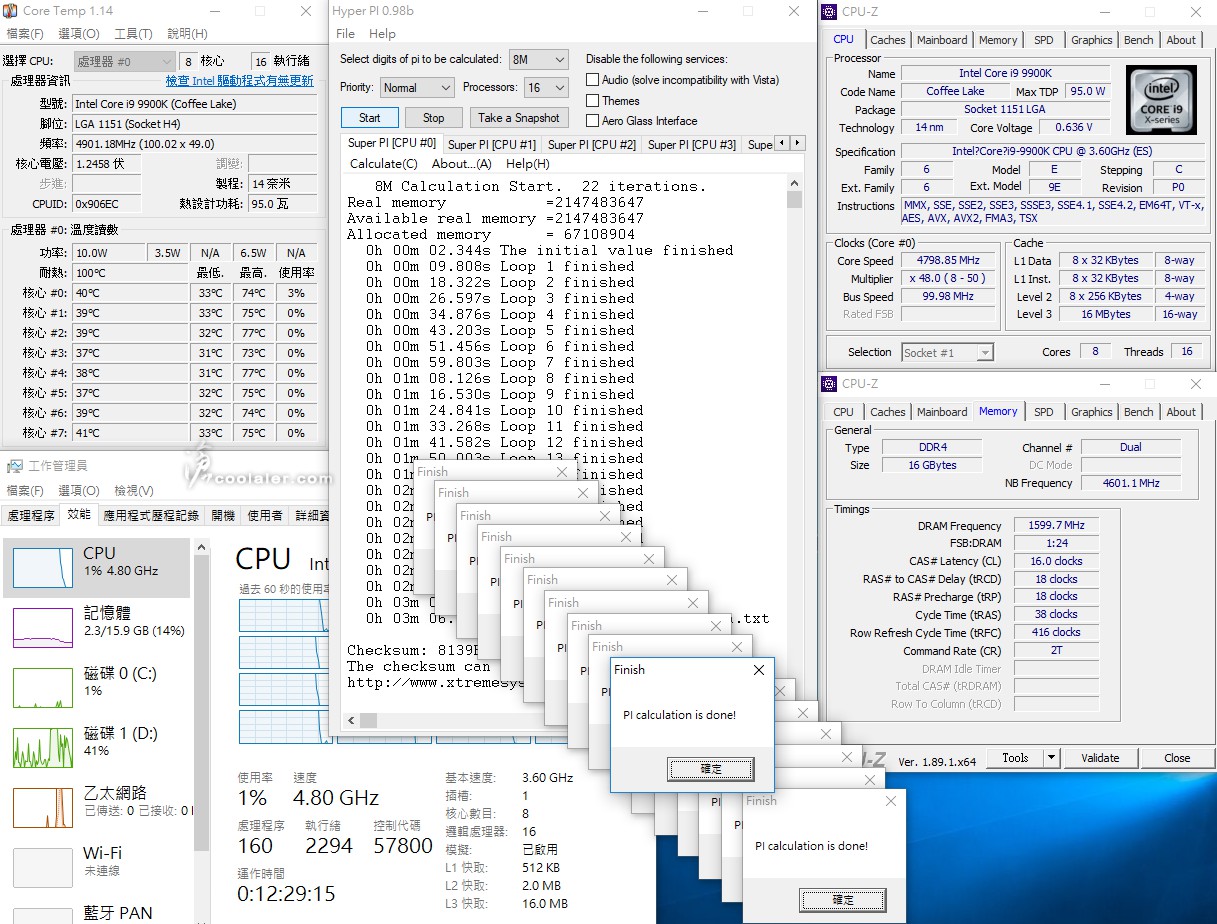Click the DRAM Frequency value in CPU-Z

[1056, 526]
